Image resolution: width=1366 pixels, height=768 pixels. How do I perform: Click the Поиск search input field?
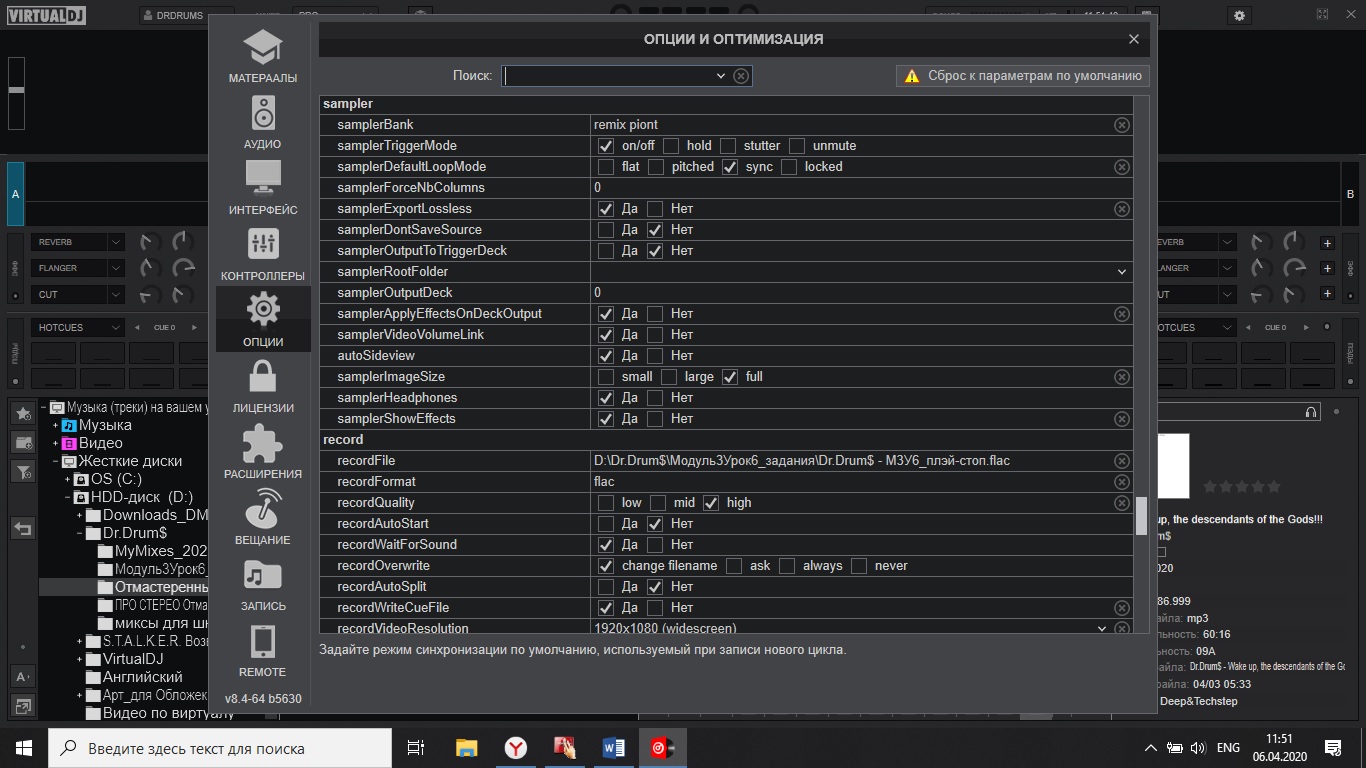point(609,76)
